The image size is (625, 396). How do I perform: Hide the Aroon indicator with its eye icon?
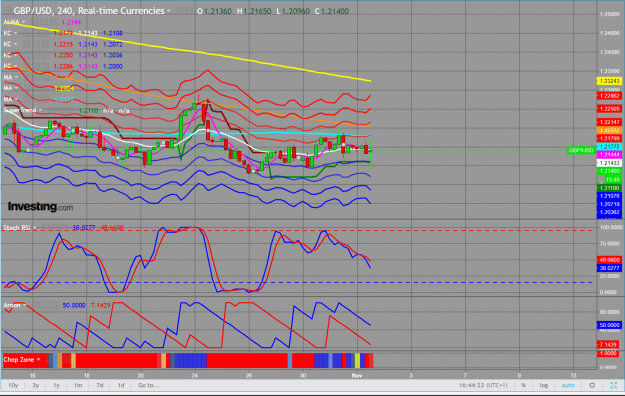point(38,305)
